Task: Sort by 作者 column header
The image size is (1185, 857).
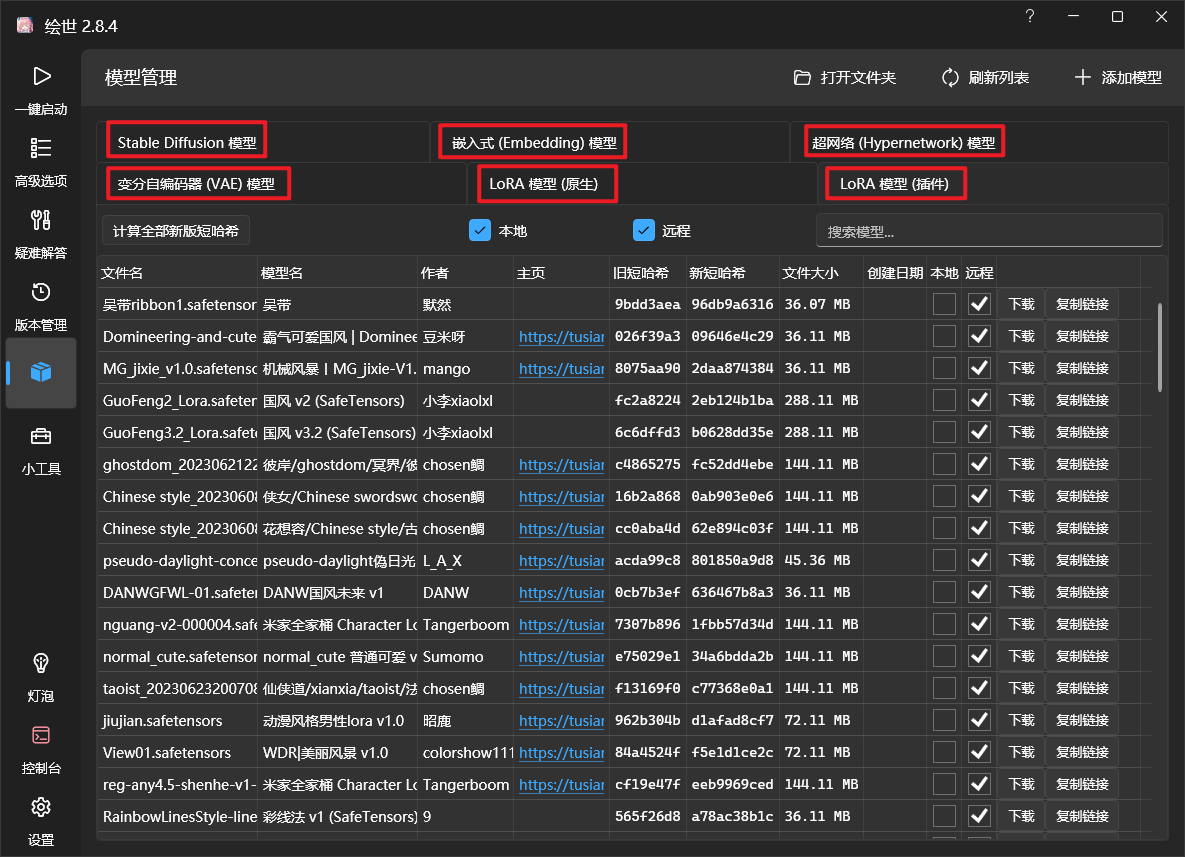Action: pyautogui.click(x=465, y=273)
